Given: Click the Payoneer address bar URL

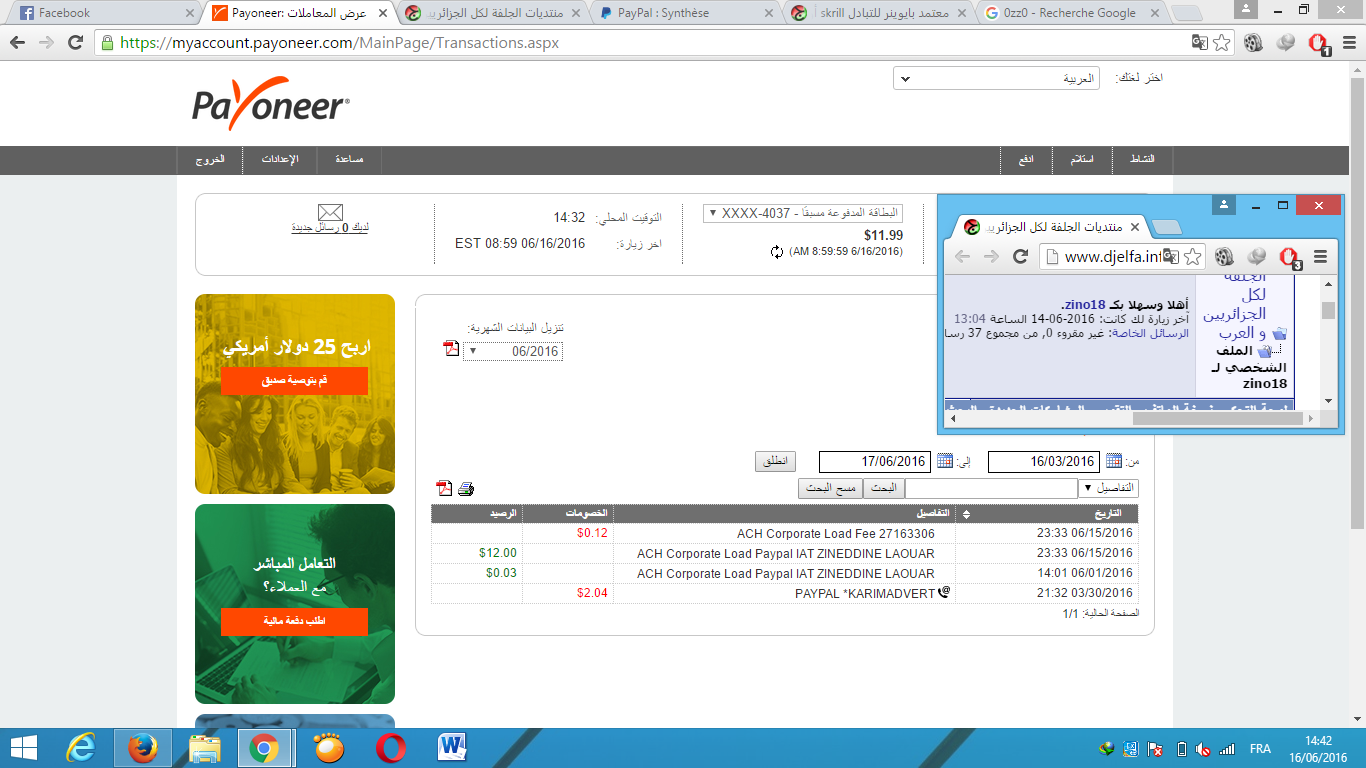Looking at the screenshot, I should (339, 44).
